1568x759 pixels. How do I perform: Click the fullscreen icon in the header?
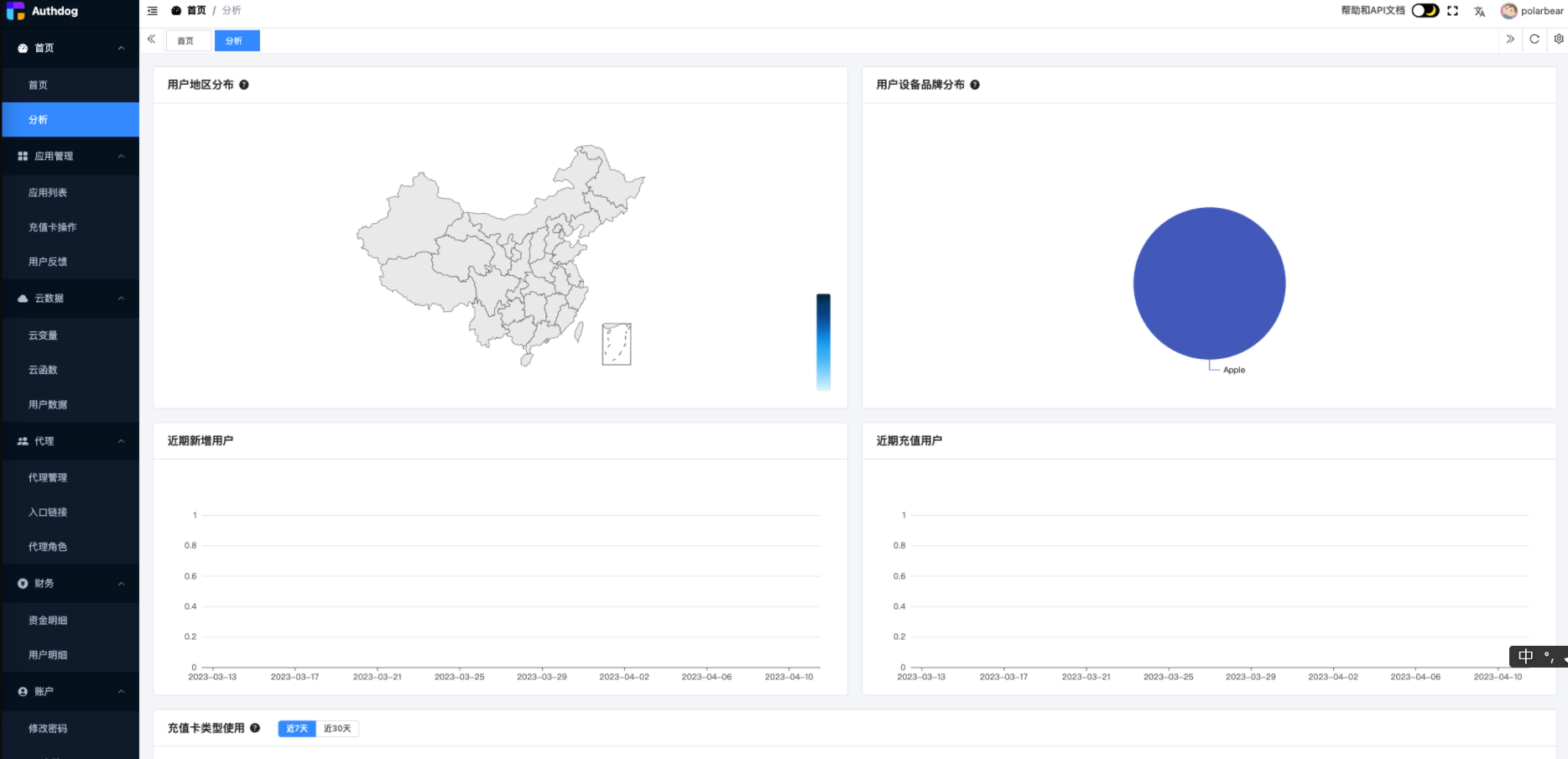click(x=1452, y=11)
